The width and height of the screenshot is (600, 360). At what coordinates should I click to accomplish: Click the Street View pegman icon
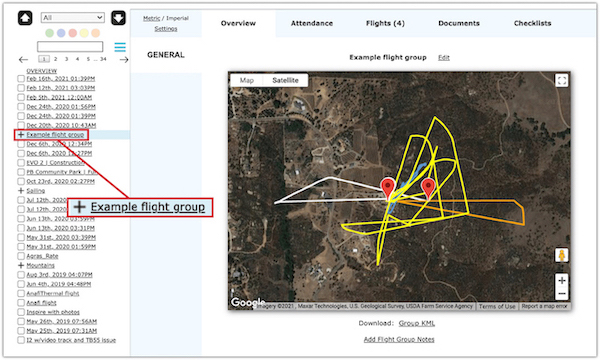(x=561, y=255)
